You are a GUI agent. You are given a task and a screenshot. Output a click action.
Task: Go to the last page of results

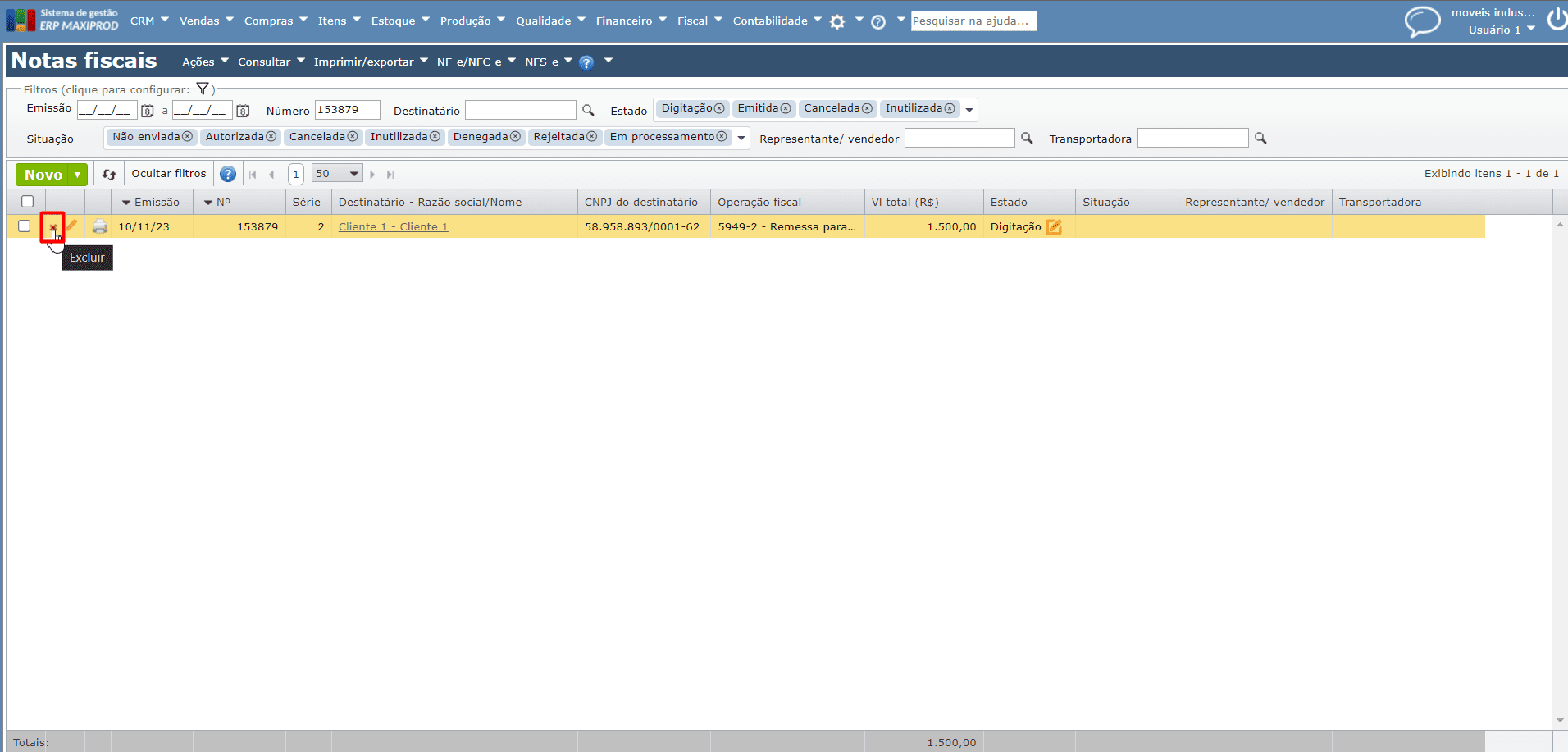390,174
